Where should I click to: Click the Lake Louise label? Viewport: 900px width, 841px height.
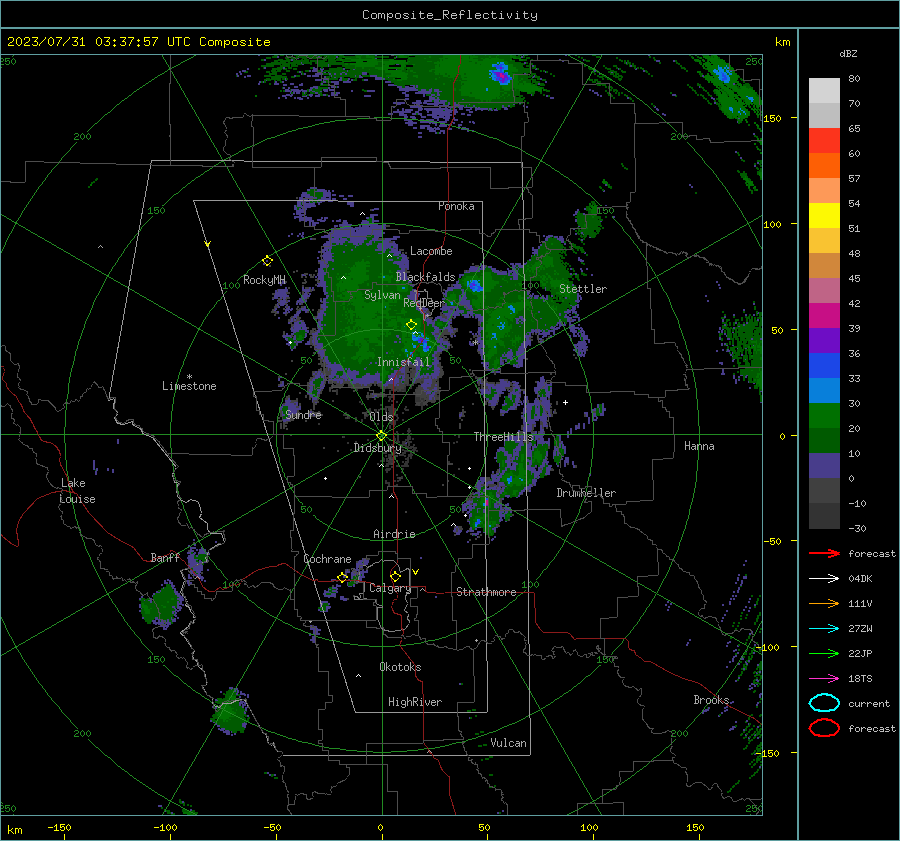point(77,491)
